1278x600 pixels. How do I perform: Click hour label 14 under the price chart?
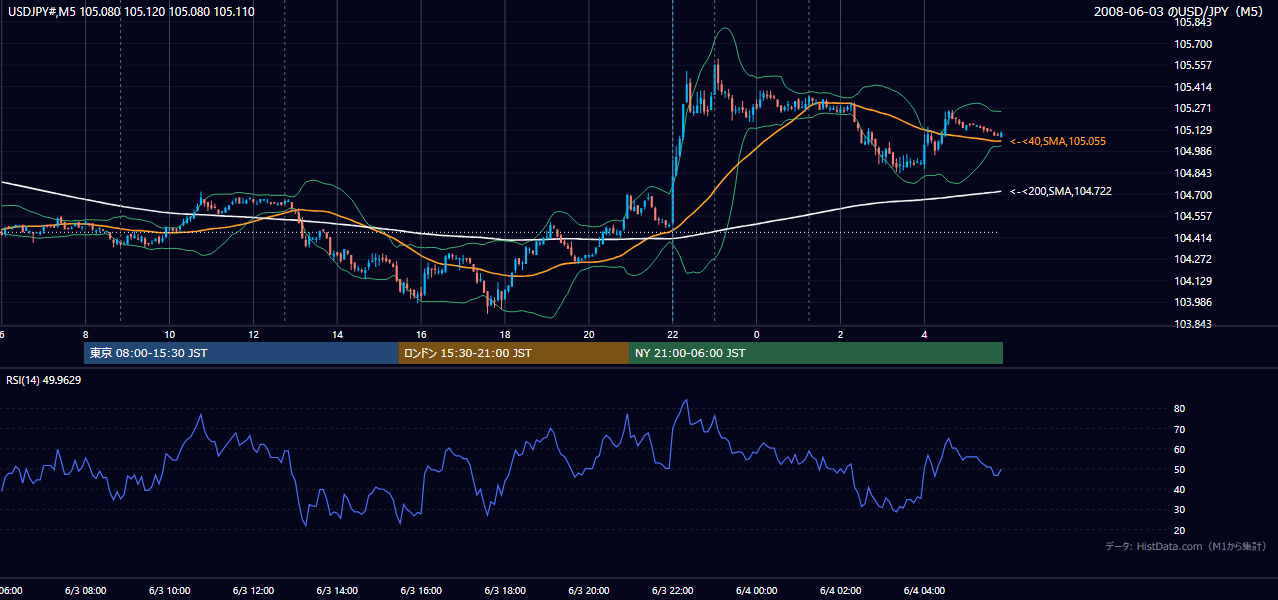click(338, 335)
